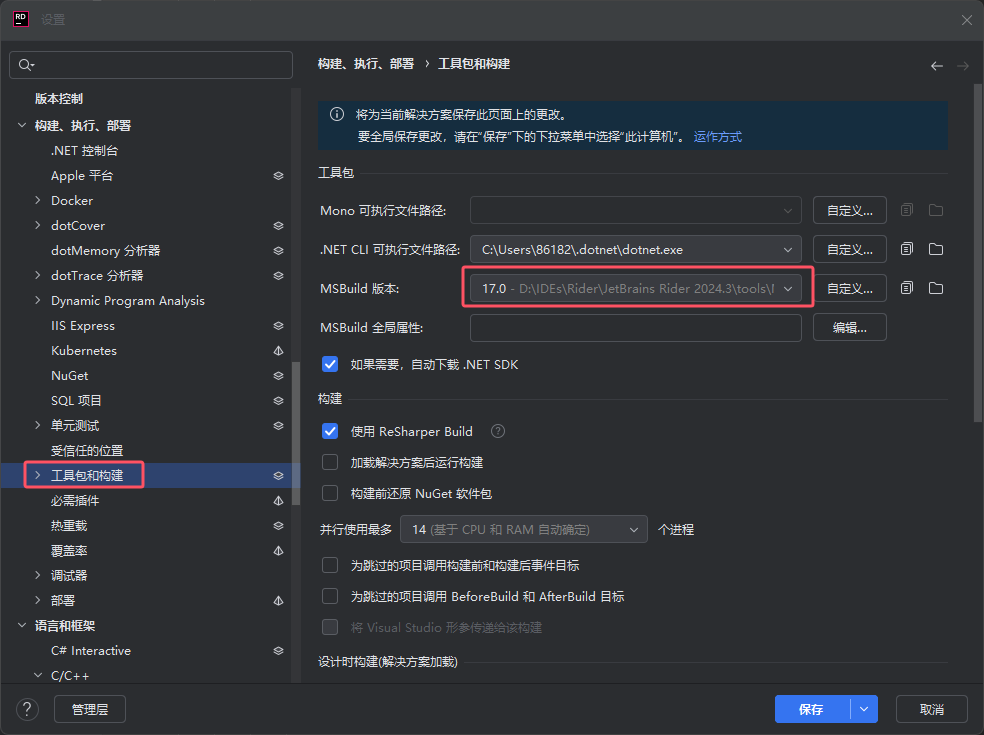Click the icon beside 覆盖率
Screen dimensions: 984x735
click(x=278, y=550)
